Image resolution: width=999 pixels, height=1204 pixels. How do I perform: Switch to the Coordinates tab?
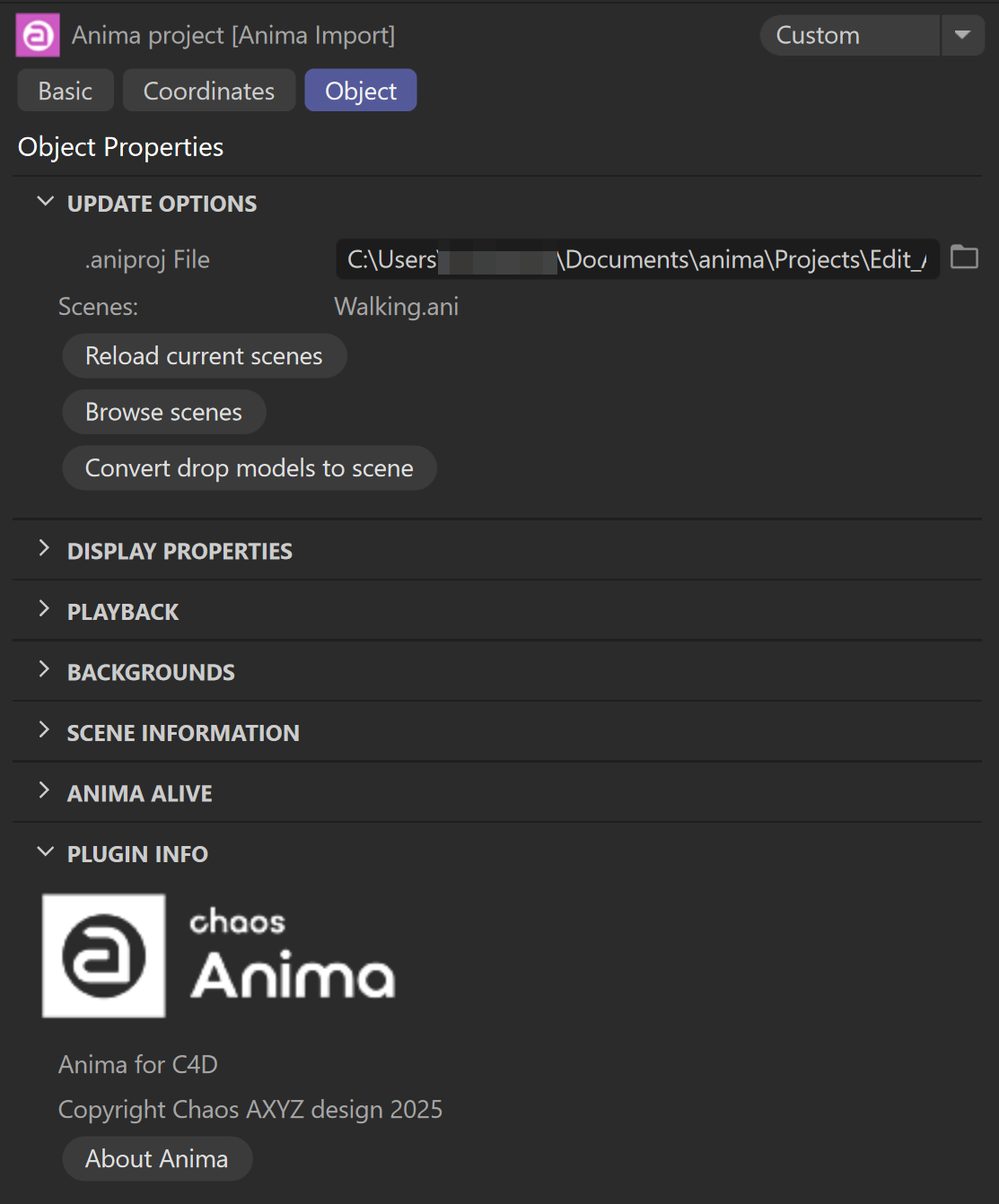209,91
